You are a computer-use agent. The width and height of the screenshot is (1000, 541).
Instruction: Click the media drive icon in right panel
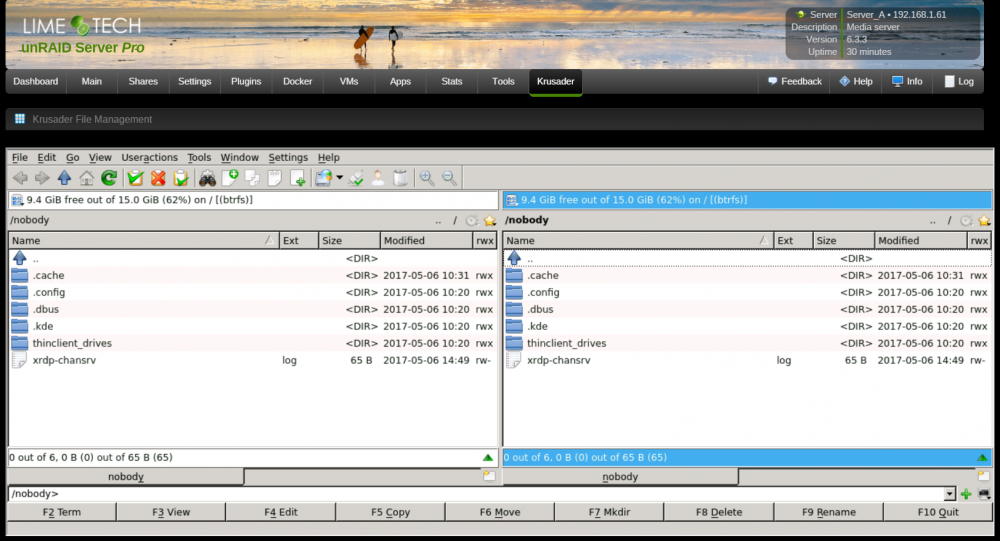[511, 200]
